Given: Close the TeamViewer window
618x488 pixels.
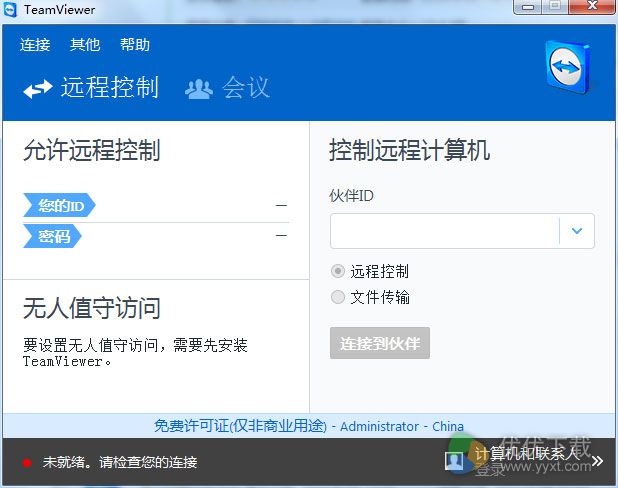Looking at the screenshot, I should 592,6.
